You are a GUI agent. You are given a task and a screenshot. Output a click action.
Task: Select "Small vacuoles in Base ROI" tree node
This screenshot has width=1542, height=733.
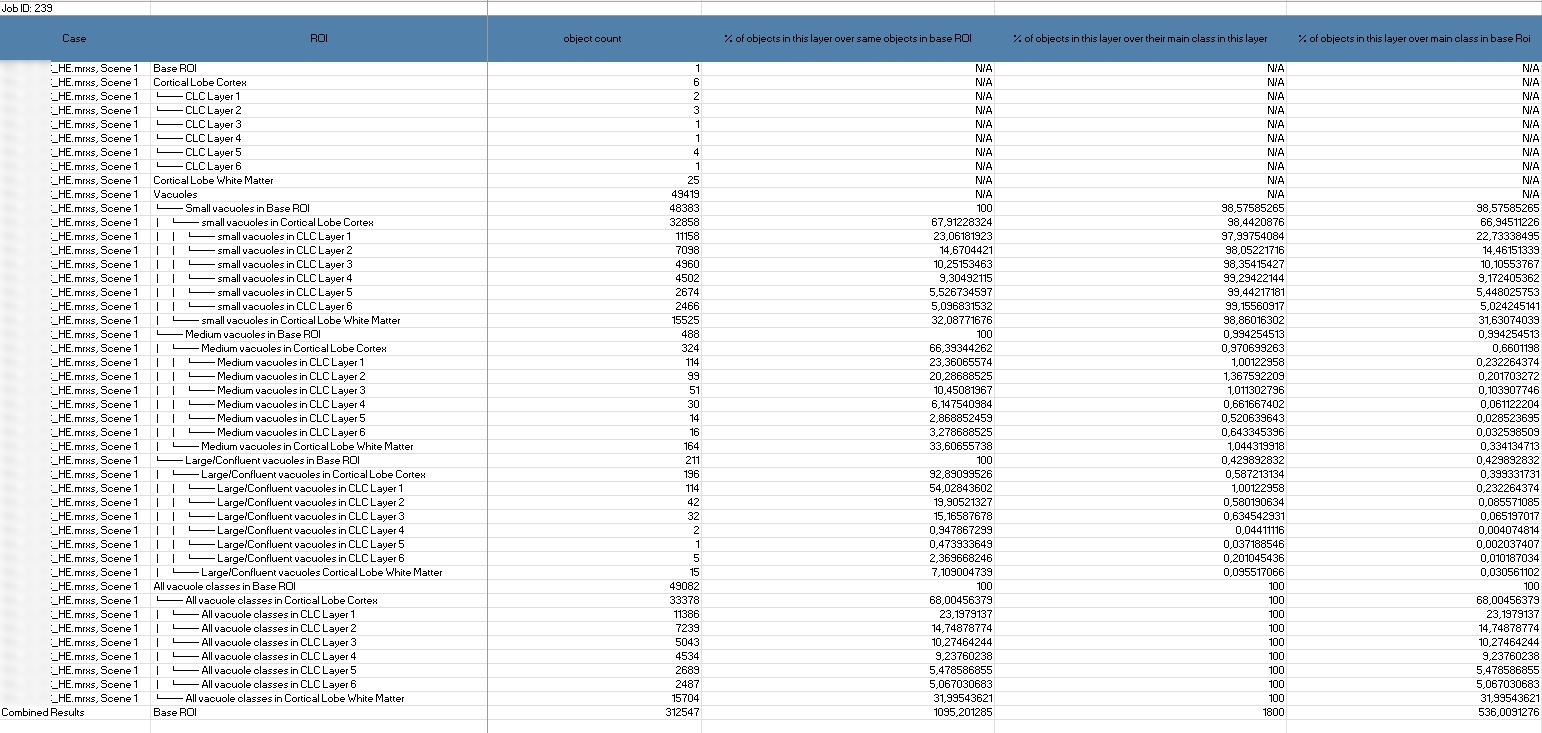240,208
